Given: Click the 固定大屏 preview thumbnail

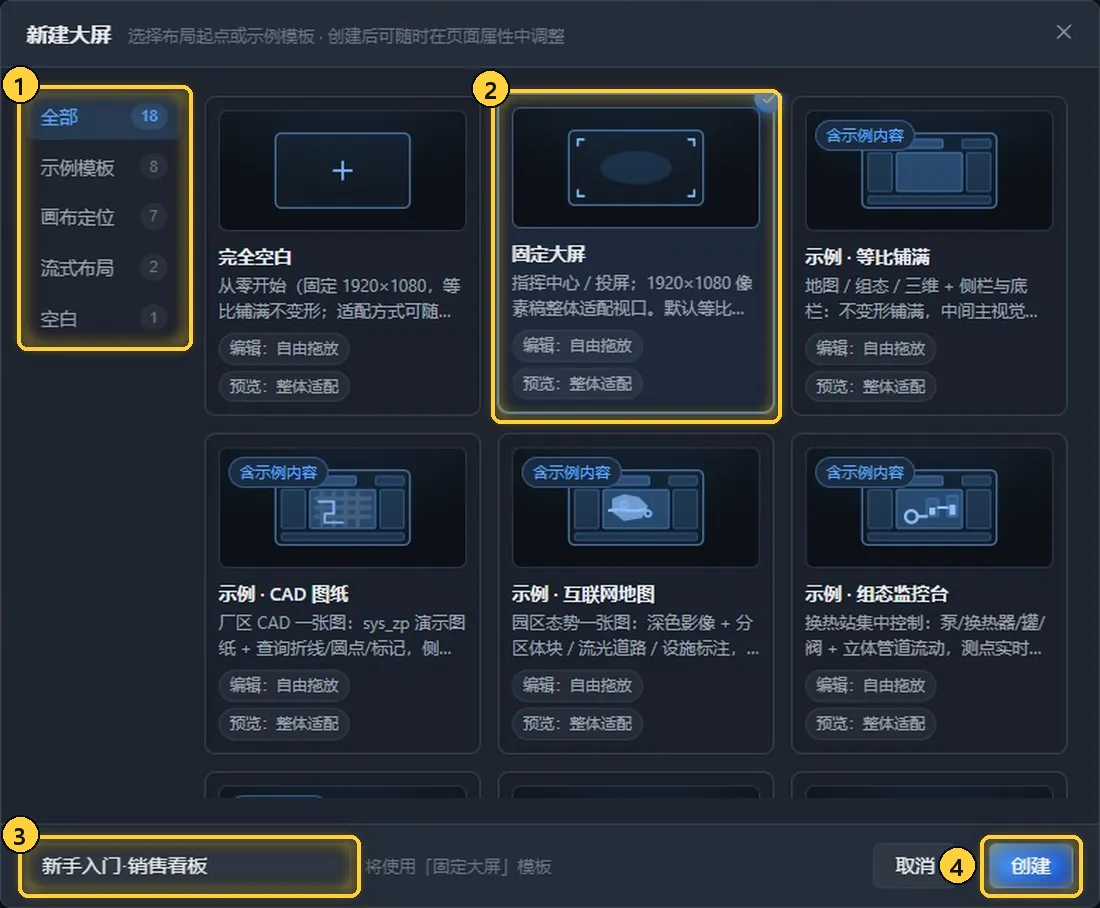Looking at the screenshot, I should click(x=636, y=168).
